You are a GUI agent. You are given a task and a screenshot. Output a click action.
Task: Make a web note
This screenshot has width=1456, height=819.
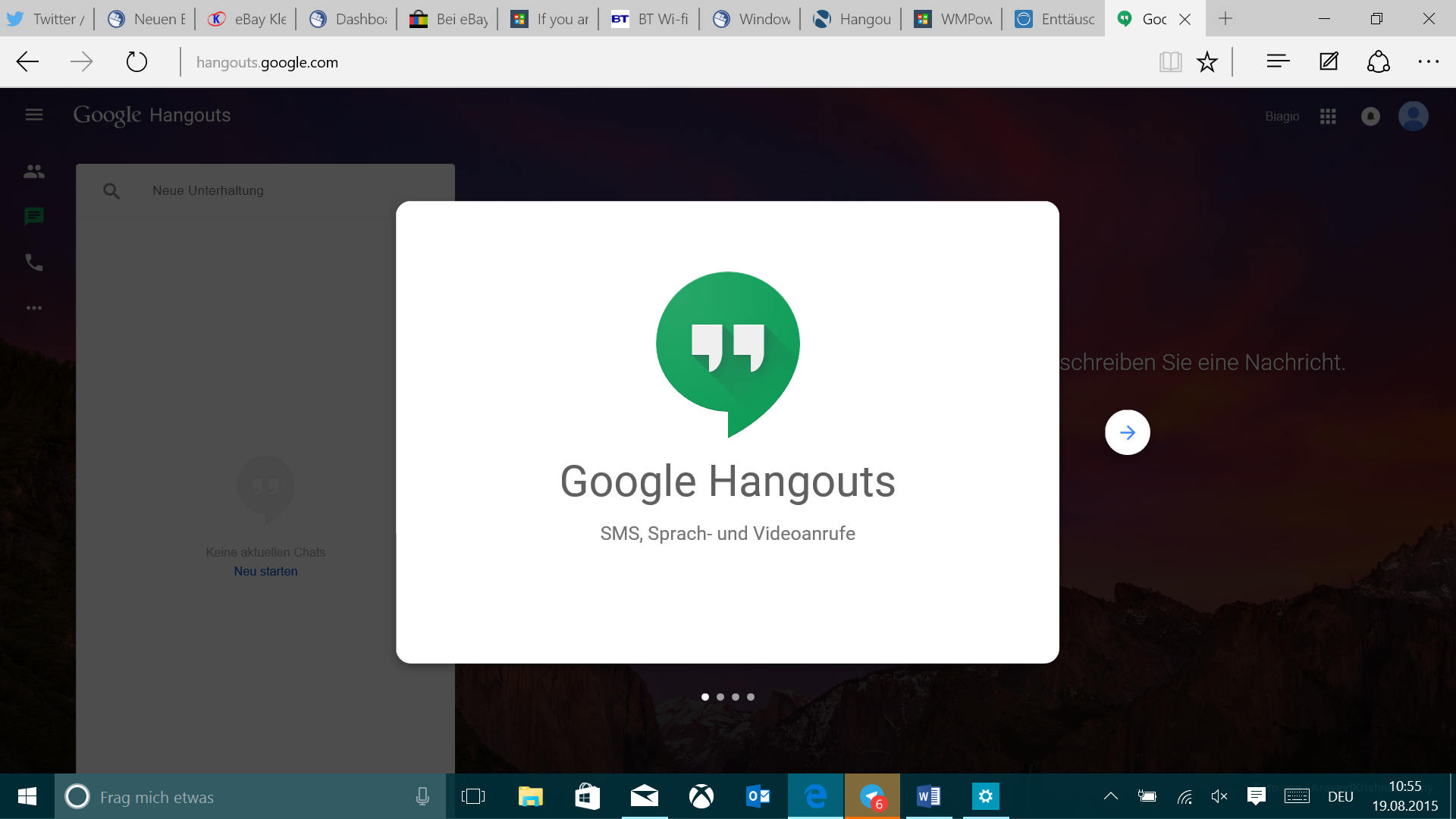tap(1329, 61)
